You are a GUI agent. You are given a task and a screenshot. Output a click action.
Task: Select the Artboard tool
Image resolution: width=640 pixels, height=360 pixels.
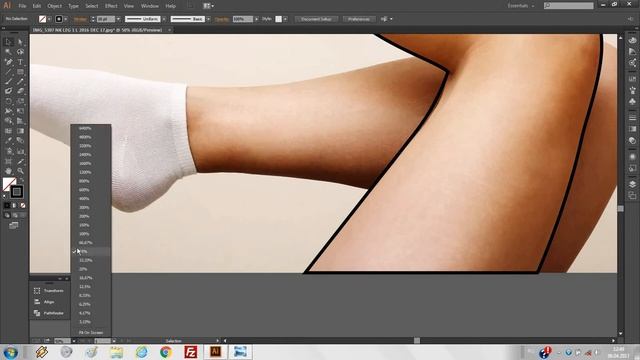[x=9, y=161]
